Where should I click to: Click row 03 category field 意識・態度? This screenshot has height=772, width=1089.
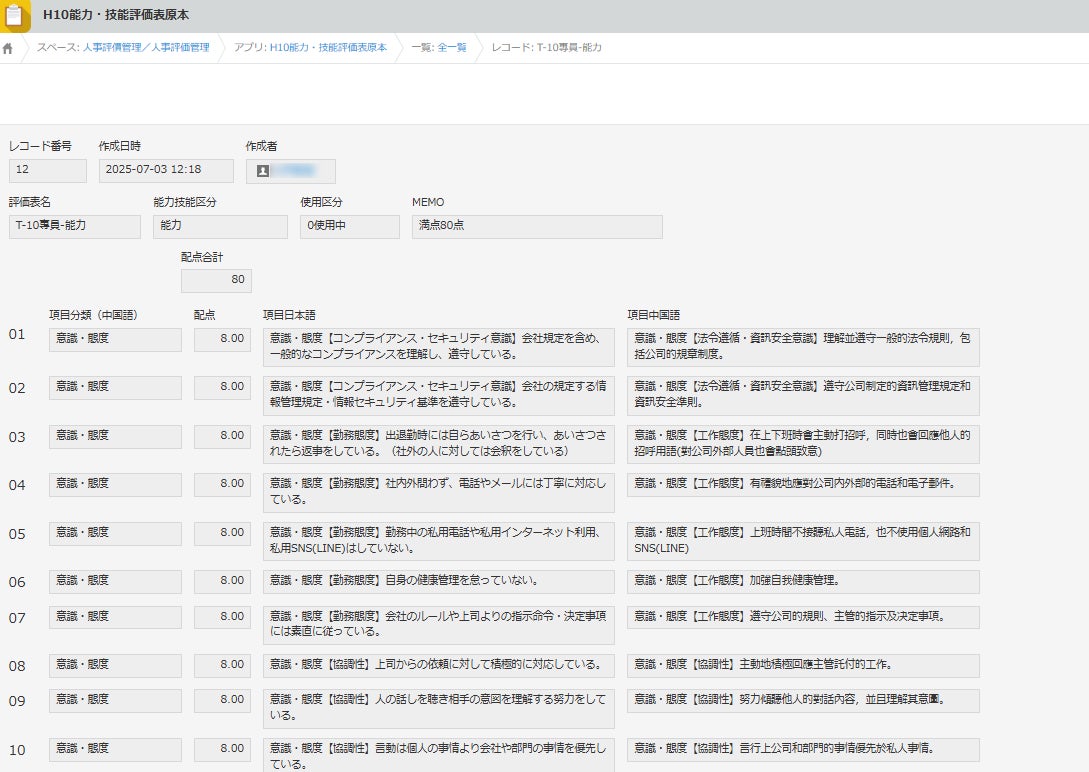click(x=115, y=437)
